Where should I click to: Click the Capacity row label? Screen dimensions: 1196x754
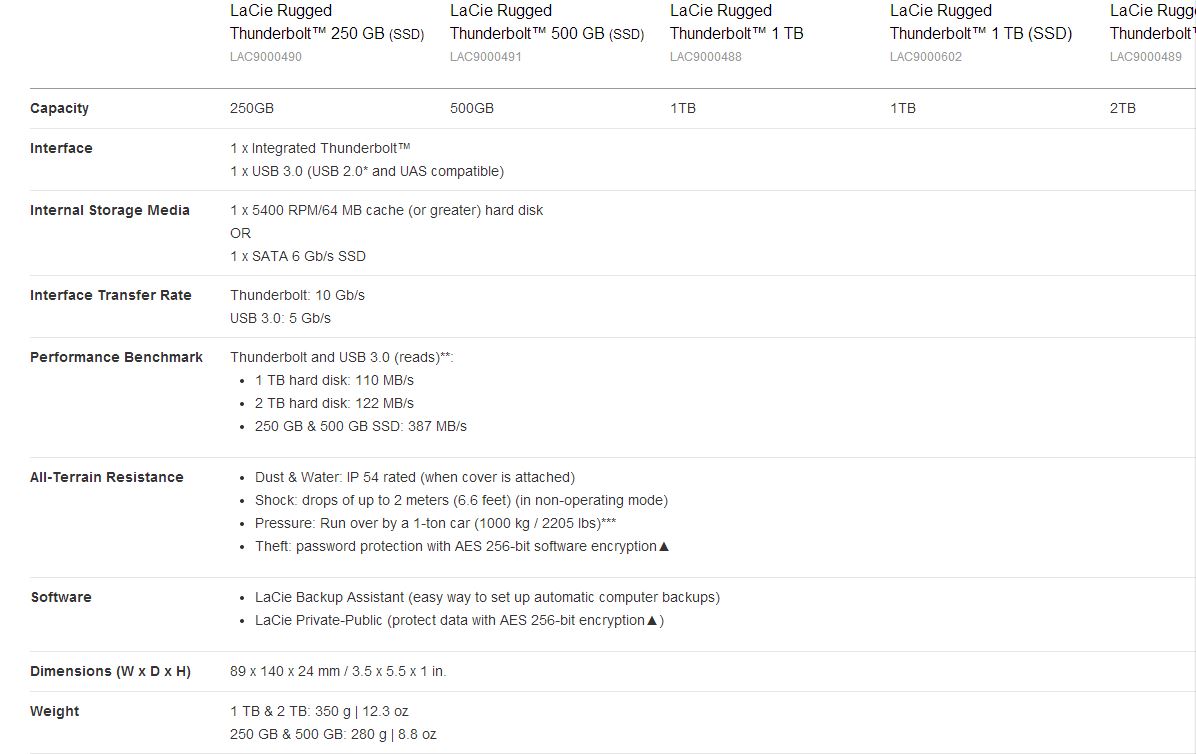click(x=59, y=108)
